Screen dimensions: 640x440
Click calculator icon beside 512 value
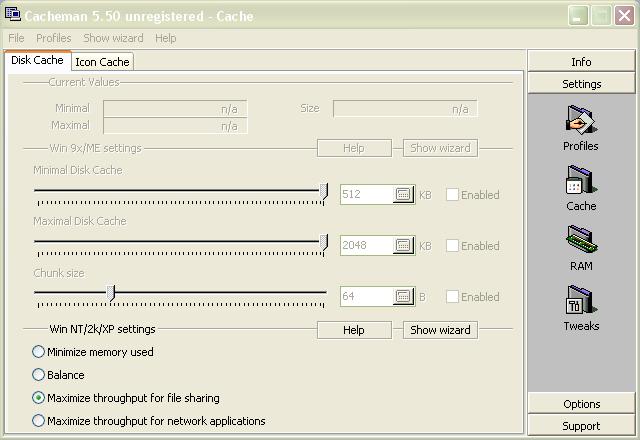point(403,194)
